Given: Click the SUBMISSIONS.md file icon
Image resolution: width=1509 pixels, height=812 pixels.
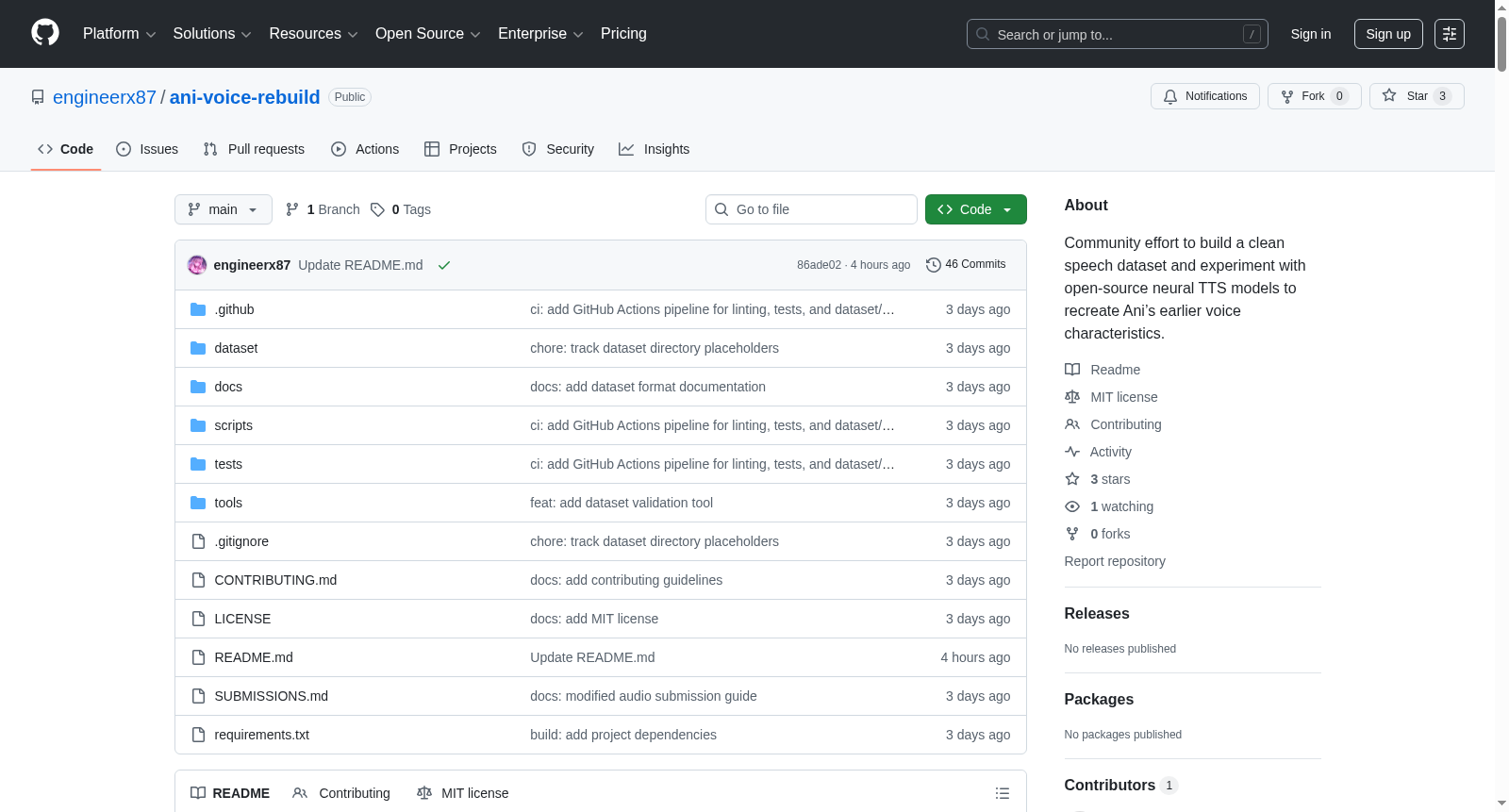Looking at the screenshot, I should pos(198,696).
